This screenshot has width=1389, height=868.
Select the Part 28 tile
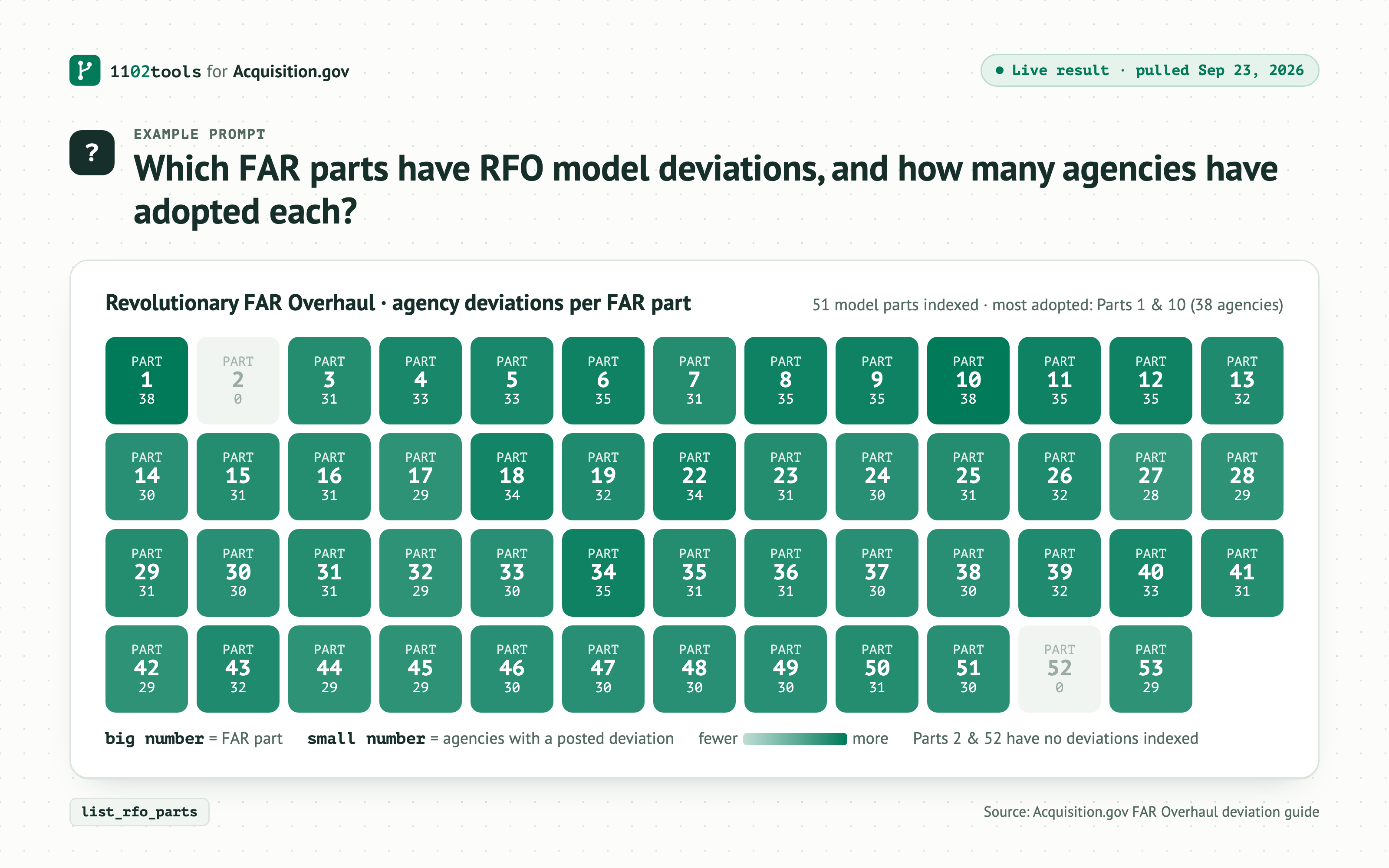[x=1242, y=477]
